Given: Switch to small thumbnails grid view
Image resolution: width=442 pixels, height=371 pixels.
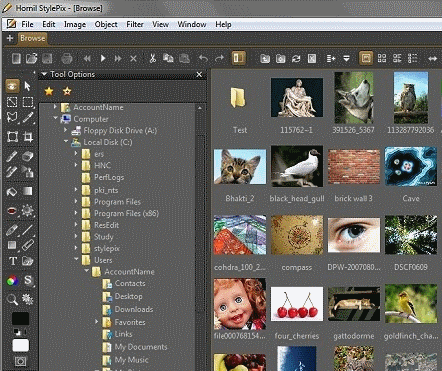Looking at the screenshot, I should (382, 59).
